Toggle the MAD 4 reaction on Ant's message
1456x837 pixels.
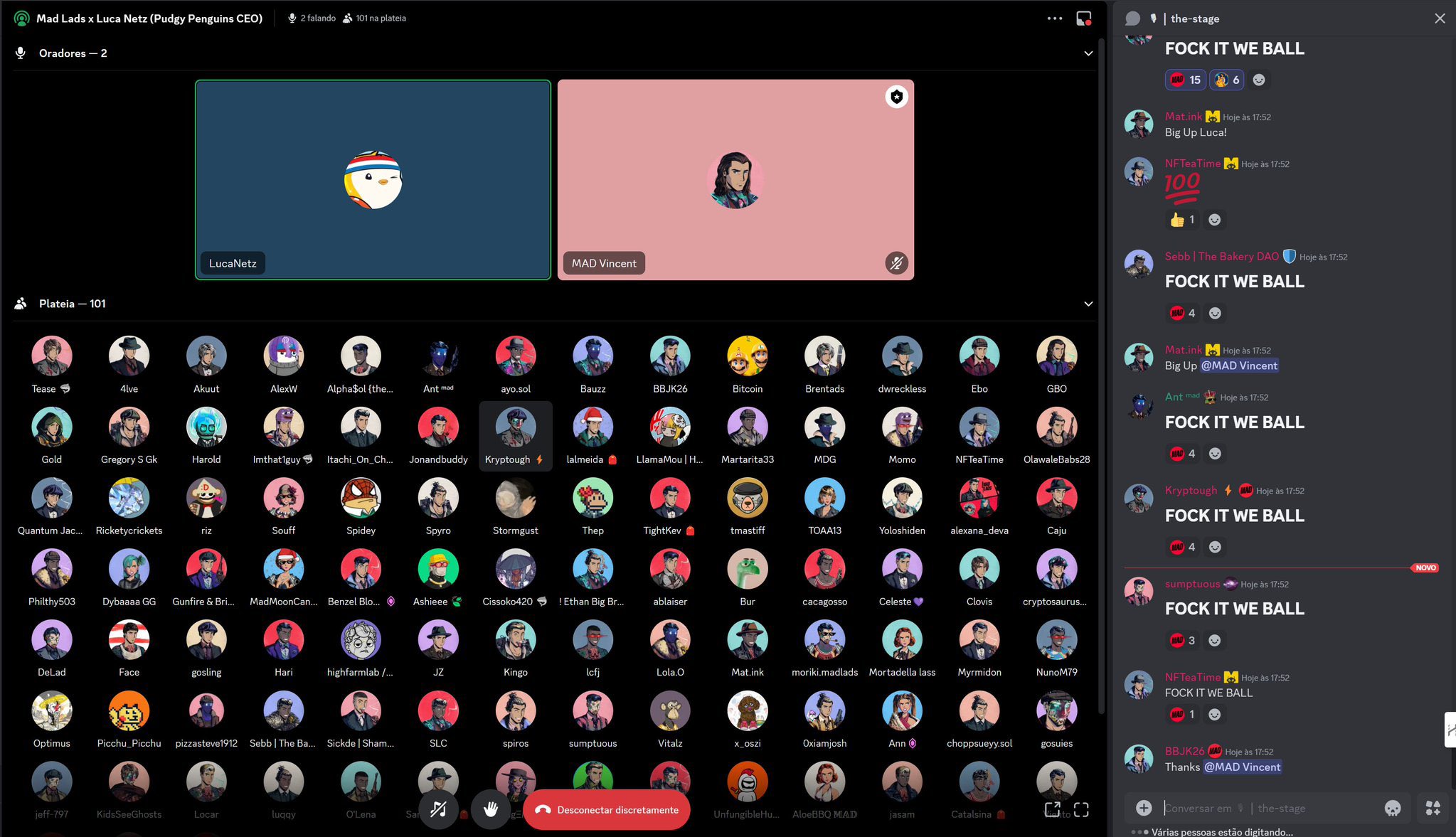click(1182, 454)
